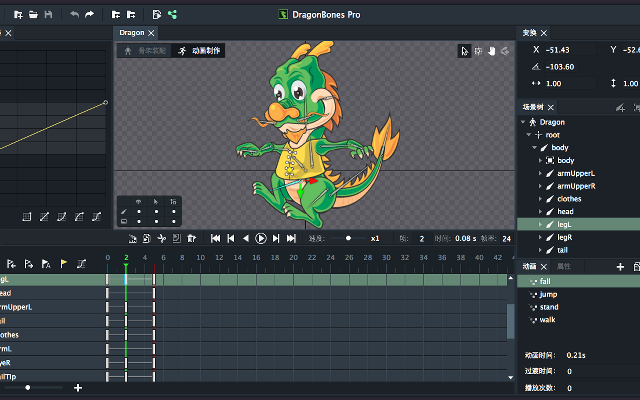Expand the armUpperL bone node

pos(540,173)
